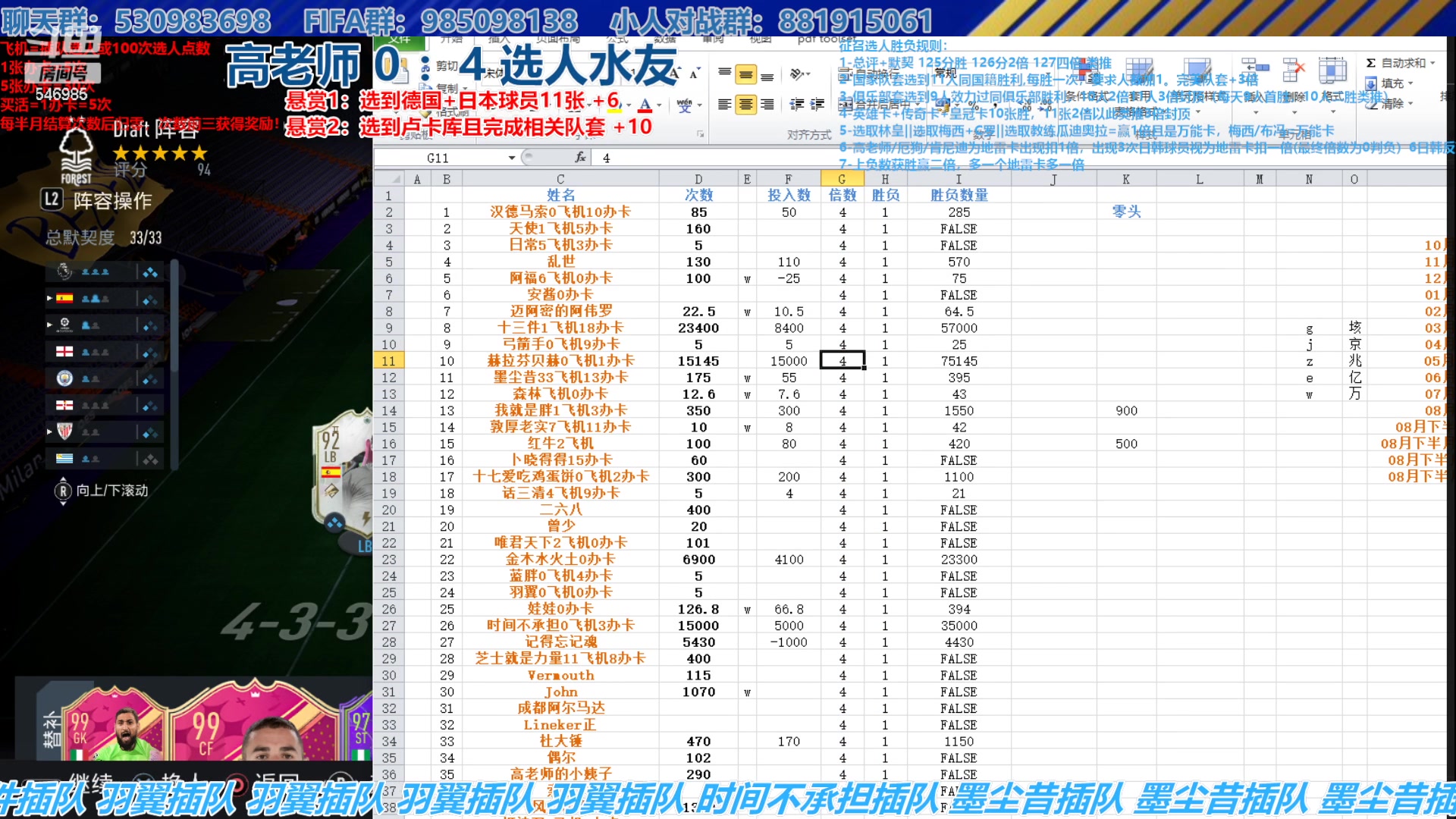
Task: Click cell with value 75145
Action: pyautogui.click(x=959, y=361)
